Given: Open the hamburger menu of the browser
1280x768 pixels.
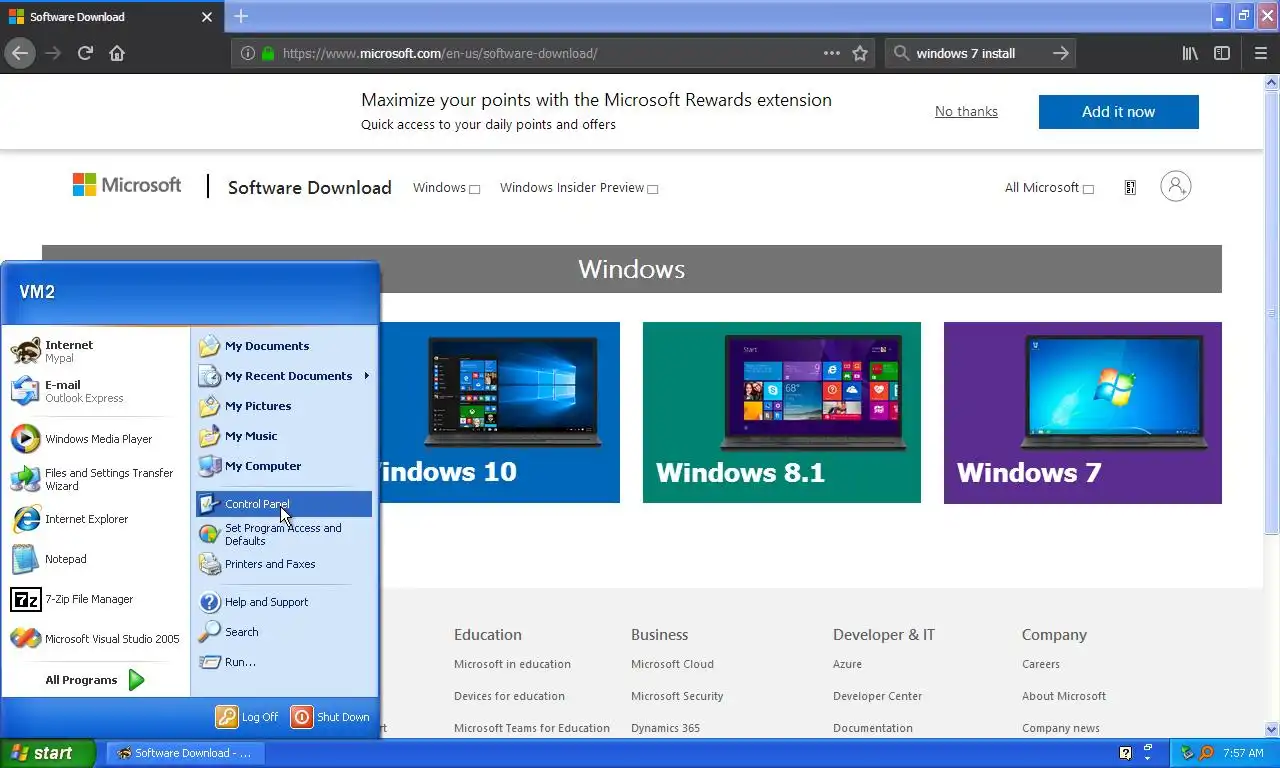Looking at the screenshot, I should click(x=1260, y=53).
